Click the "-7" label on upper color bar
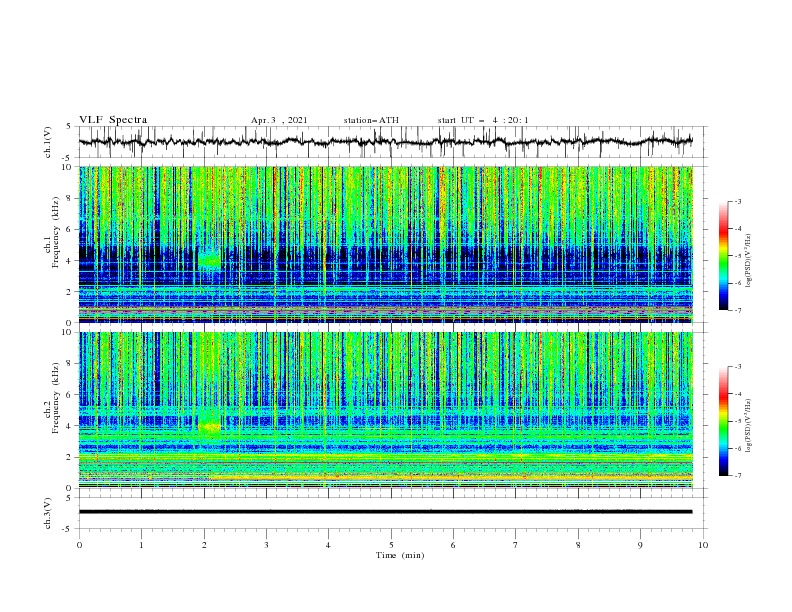Image resolution: width=792 pixels, height=612 pixels. click(x=738, y=310)
